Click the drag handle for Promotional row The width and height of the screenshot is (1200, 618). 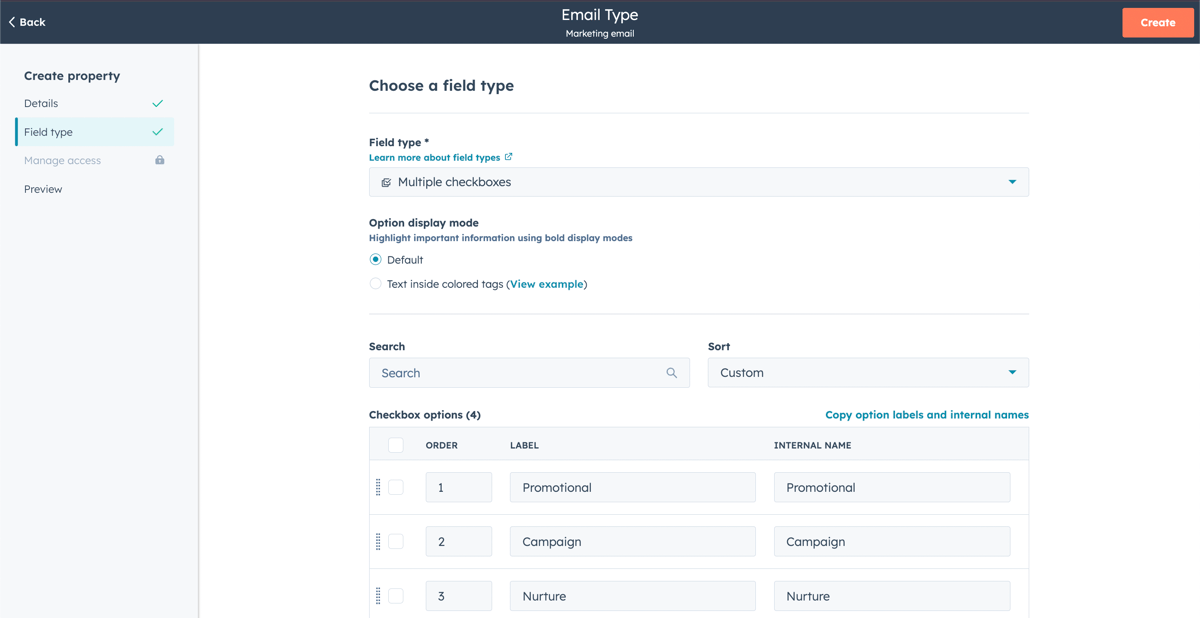(x=378, y=488)
